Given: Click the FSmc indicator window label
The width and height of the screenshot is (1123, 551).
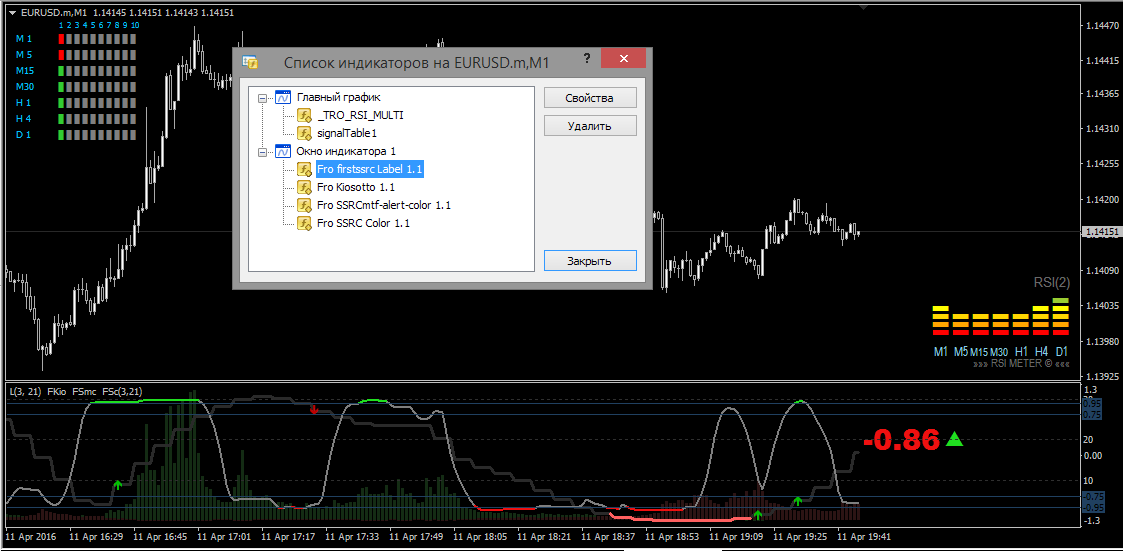Looking at the screenshot, I should [x=85, y=392].
